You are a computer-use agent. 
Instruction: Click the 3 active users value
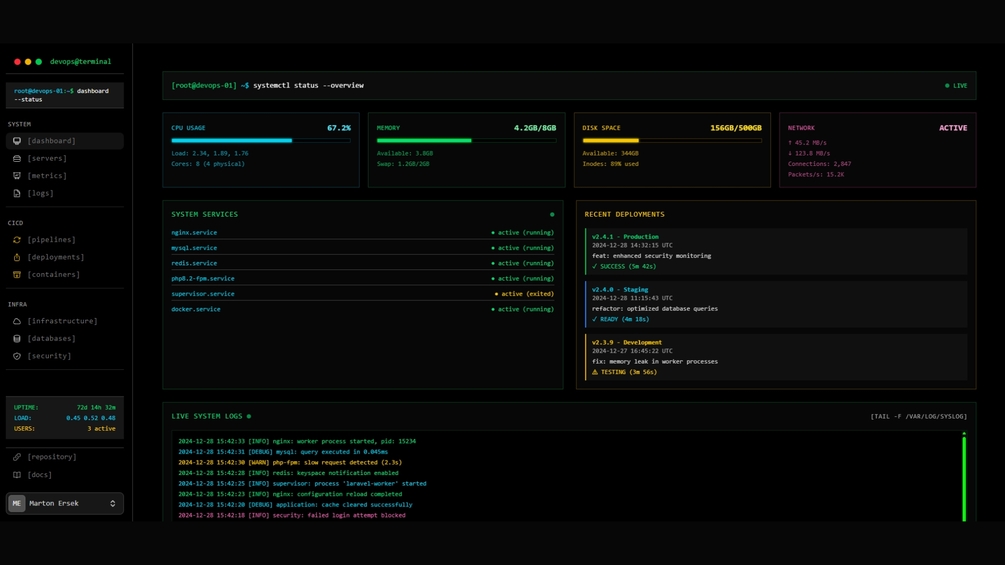tap(101, 429)
